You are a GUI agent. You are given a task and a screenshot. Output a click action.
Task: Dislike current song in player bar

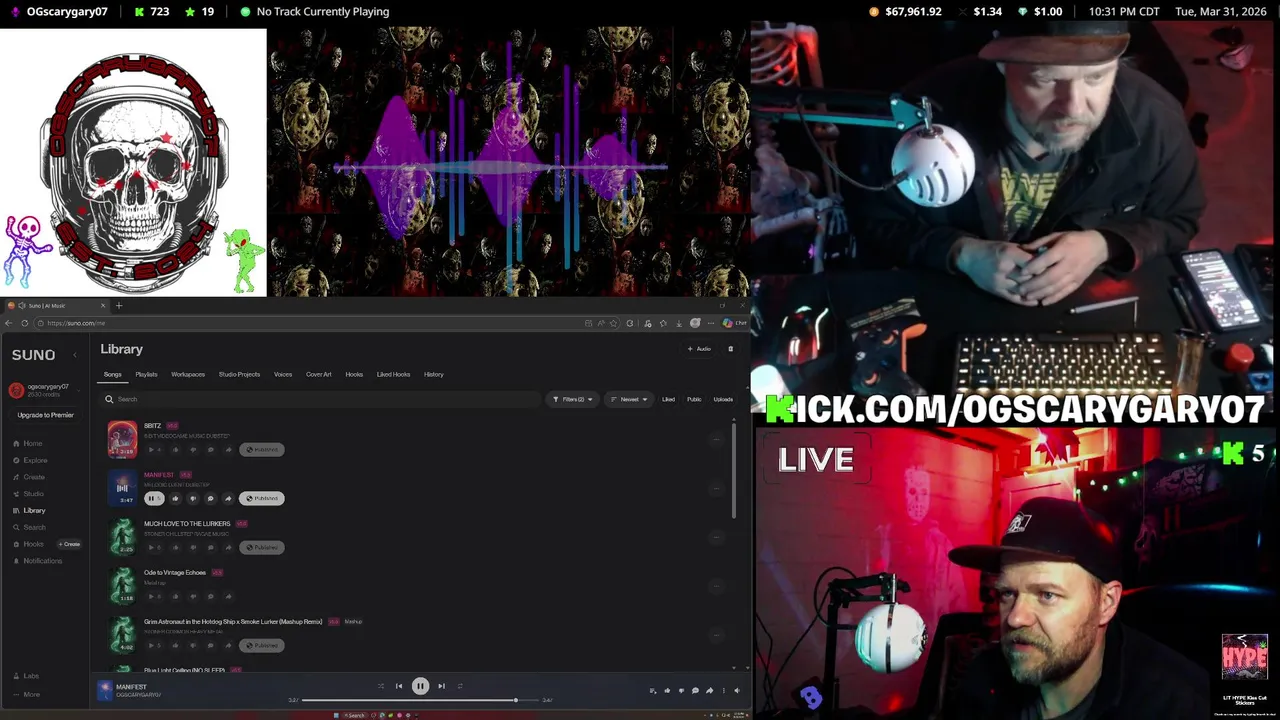(681, 690)
